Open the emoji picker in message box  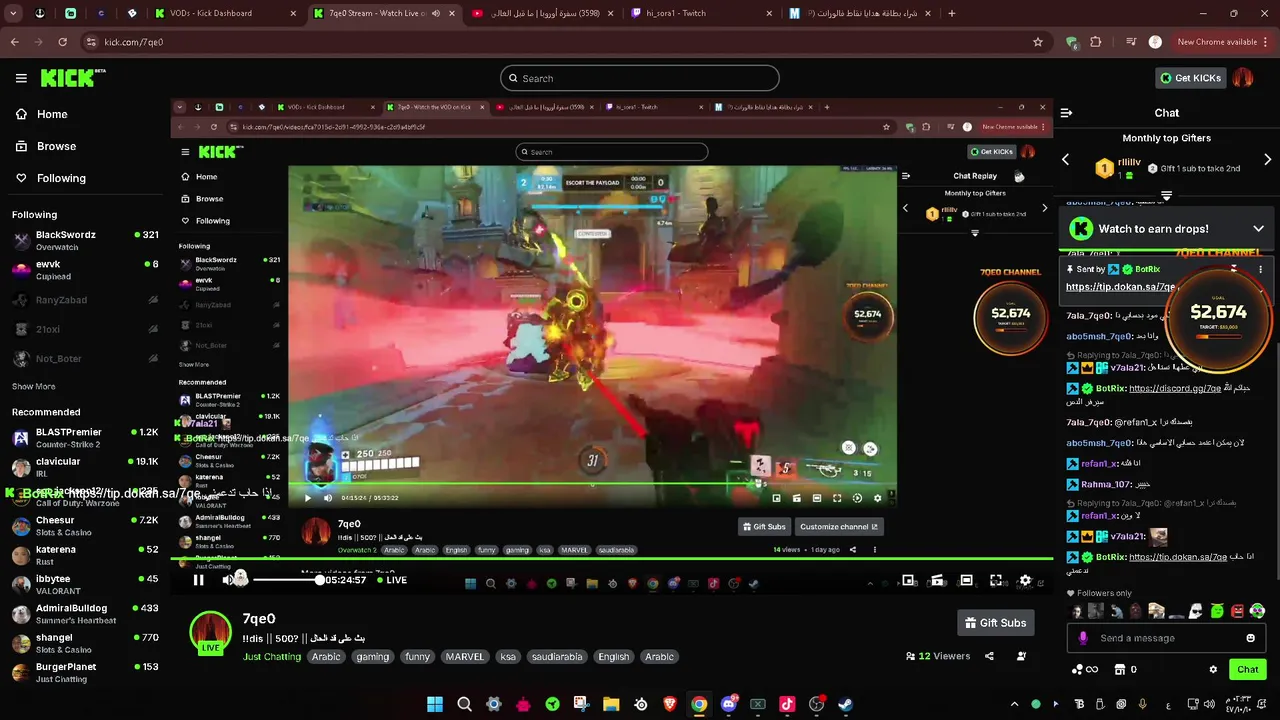[1250, 638]
